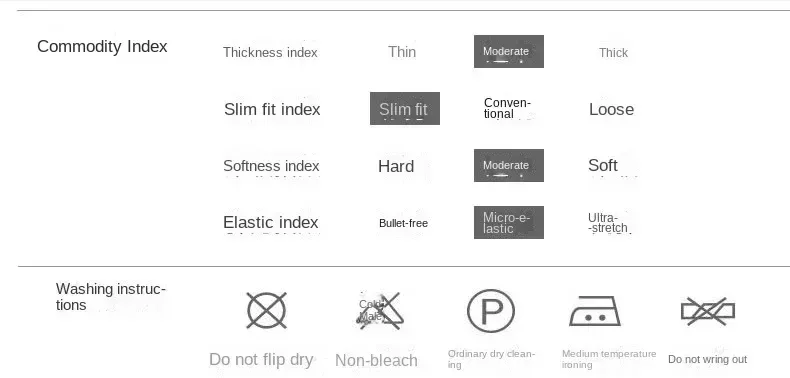Click the Washing instructions heading
The image size is (790, 378).
(x=111, y=297)
